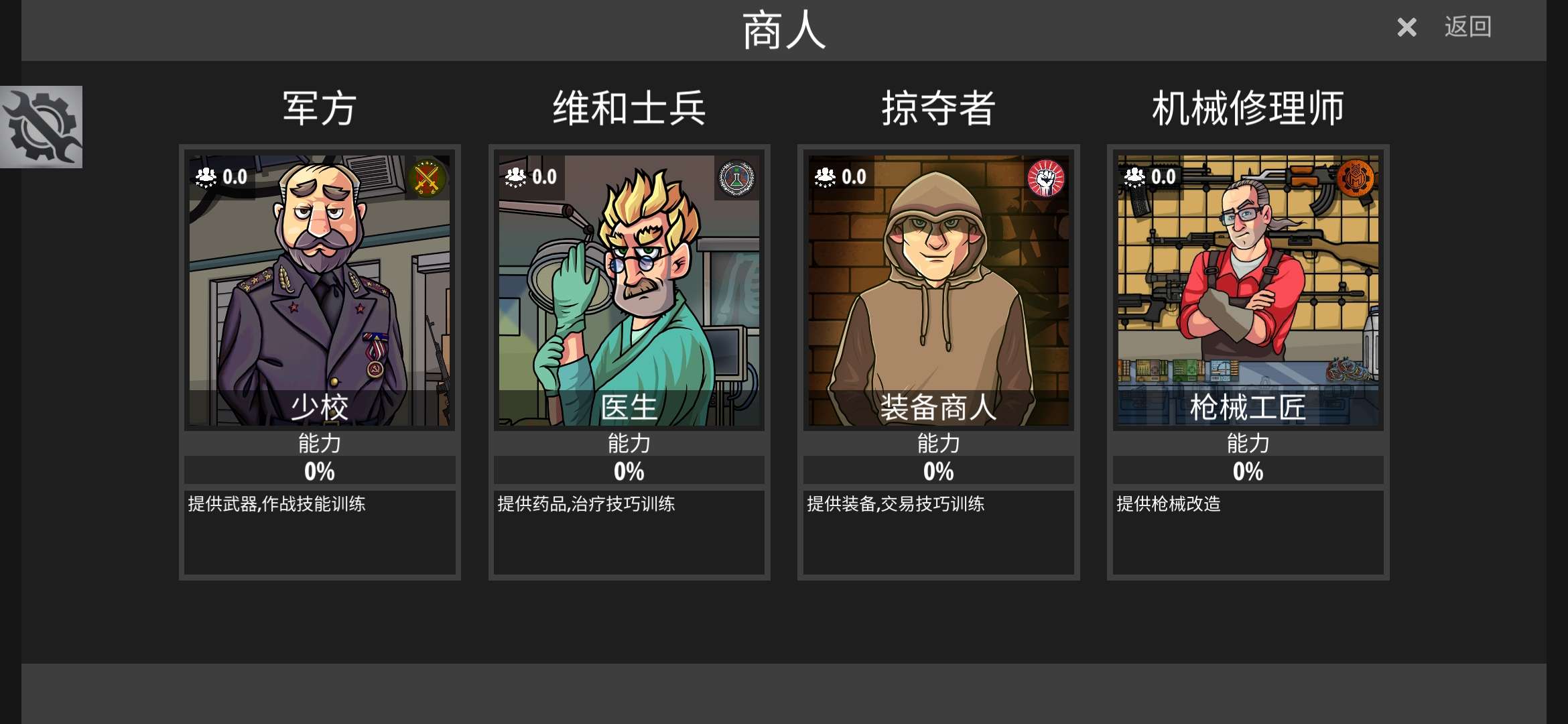
Task: Click the 返回 back button
Action: 1467,27
